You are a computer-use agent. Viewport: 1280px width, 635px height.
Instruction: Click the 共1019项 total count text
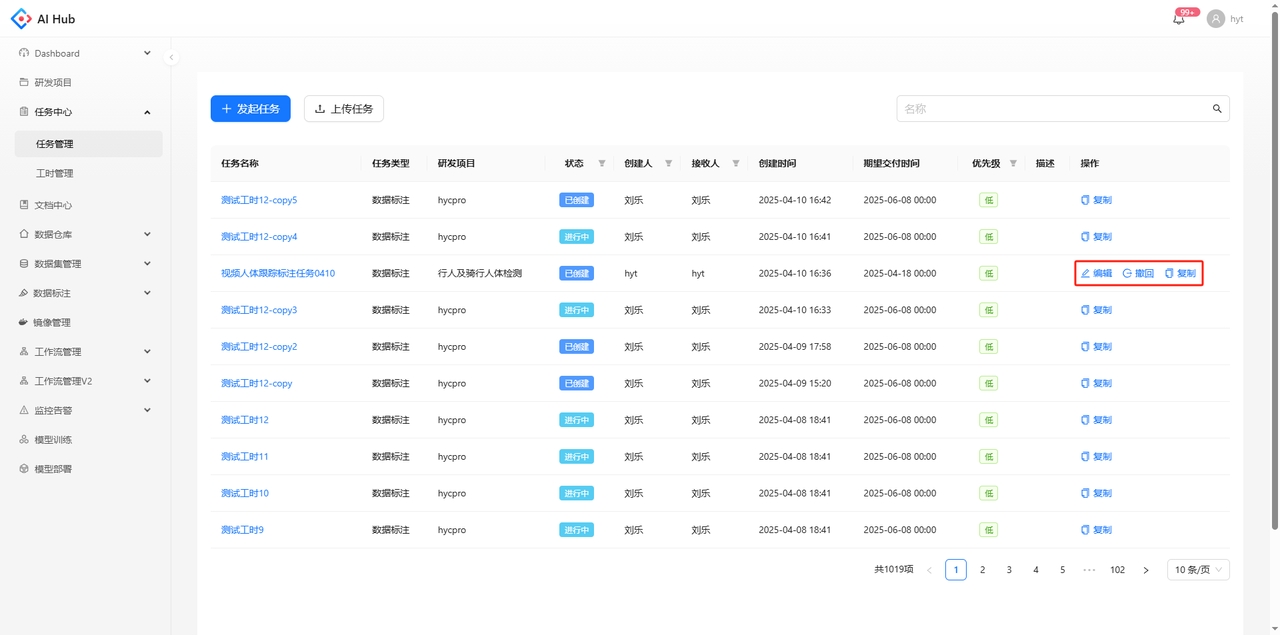pyautogui.click(x=894, y=570)
